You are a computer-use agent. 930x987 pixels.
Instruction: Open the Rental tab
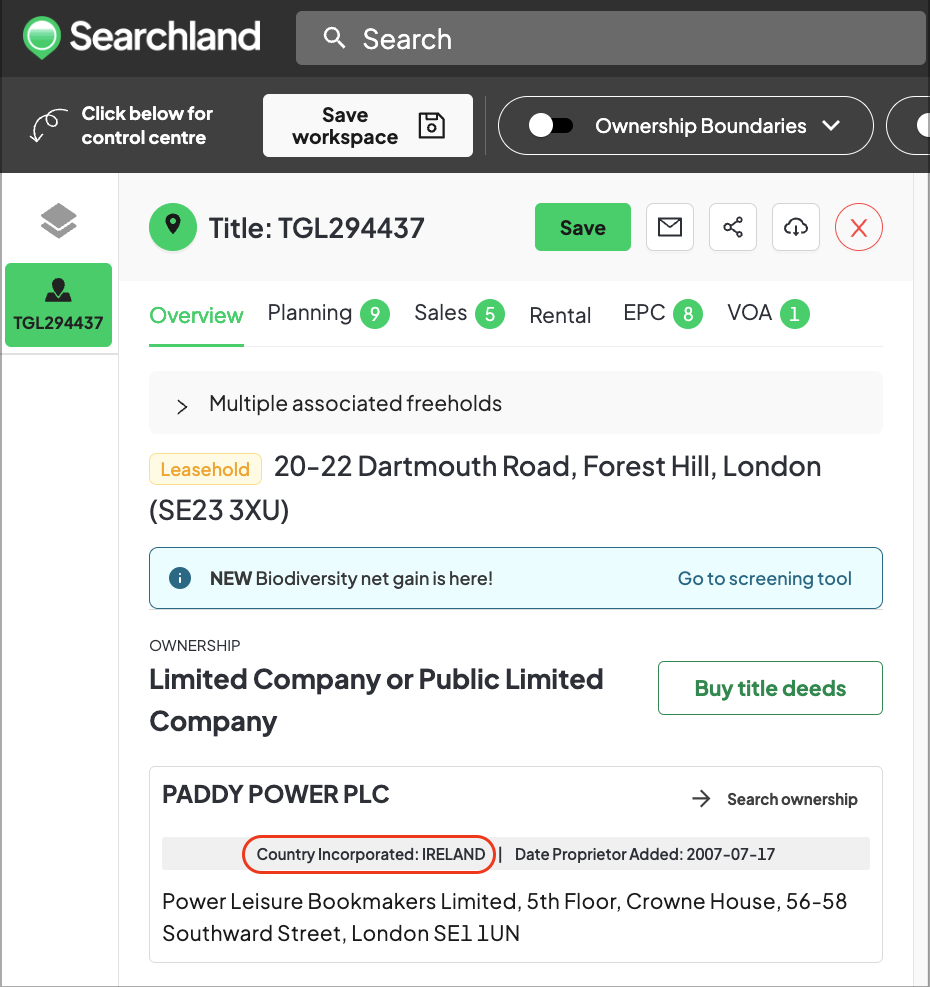(560, 315)
